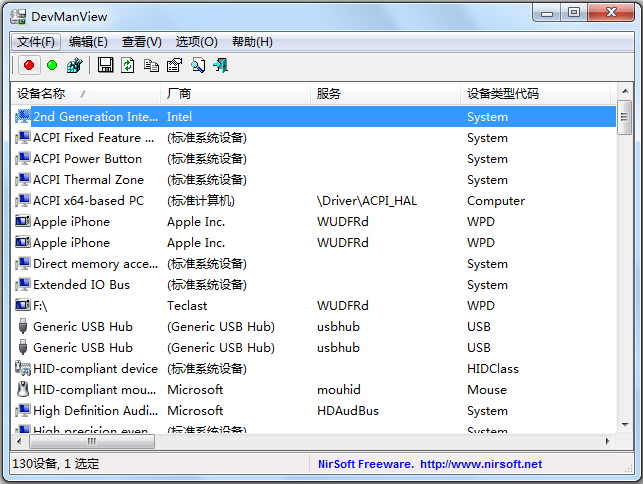Click the vertical scrollbar down arrow
This screenshot has height=484, width=643.
624,425
